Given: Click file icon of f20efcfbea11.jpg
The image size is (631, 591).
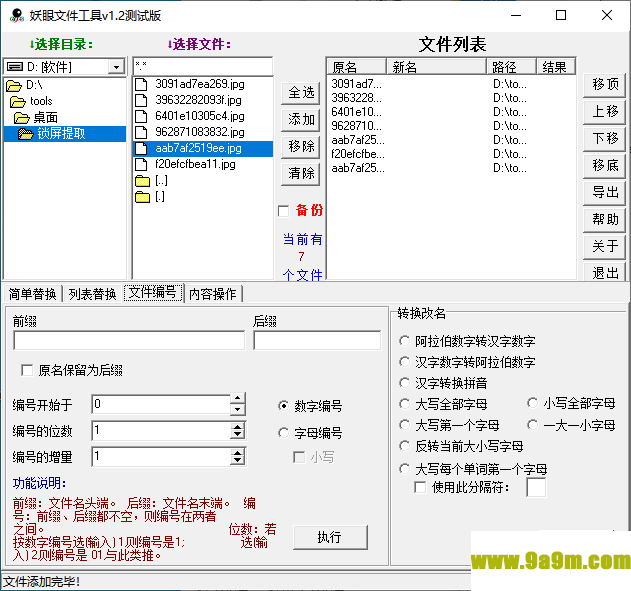Looking at the screenshot, I should (x=141, y=165).
